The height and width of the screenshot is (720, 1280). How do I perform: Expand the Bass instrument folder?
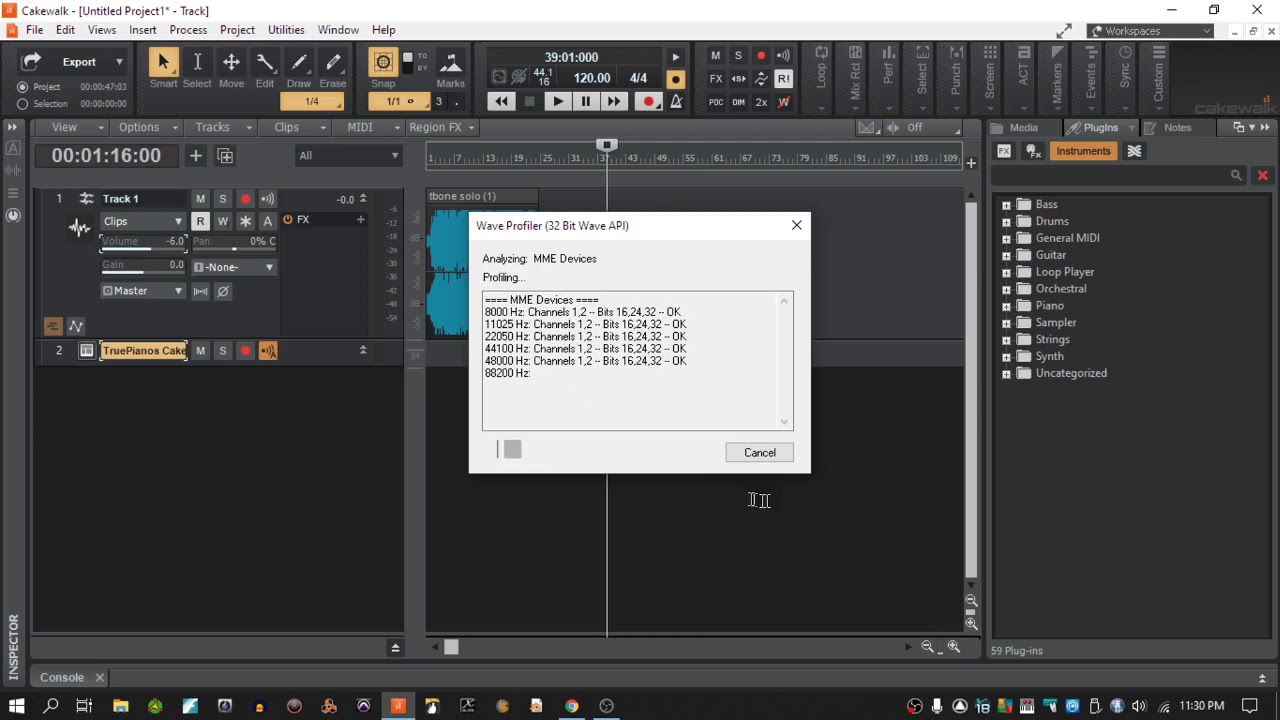click(x=1006, y=204)
